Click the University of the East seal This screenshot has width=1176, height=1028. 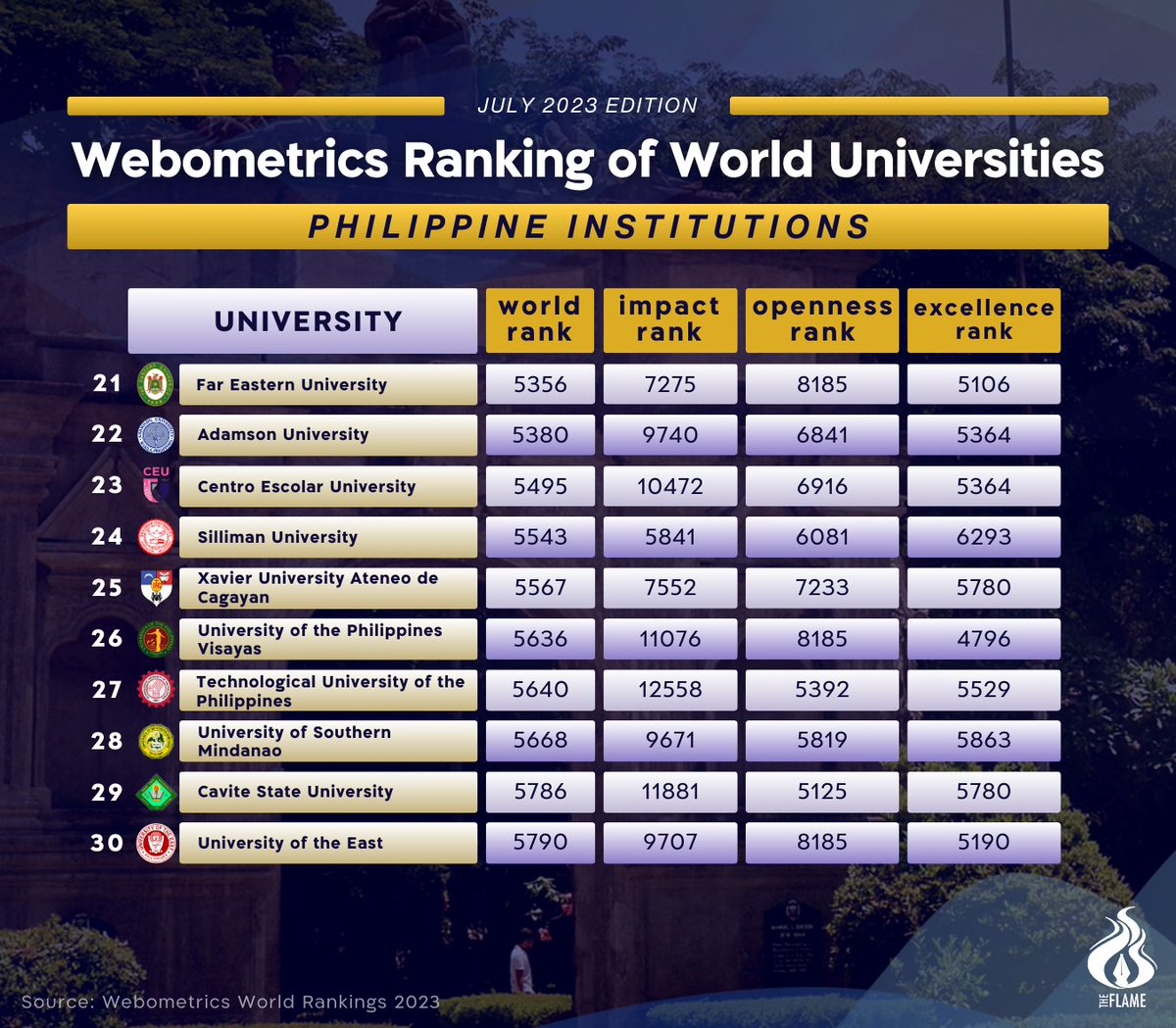pyautogui.click(x=156, y=843)
